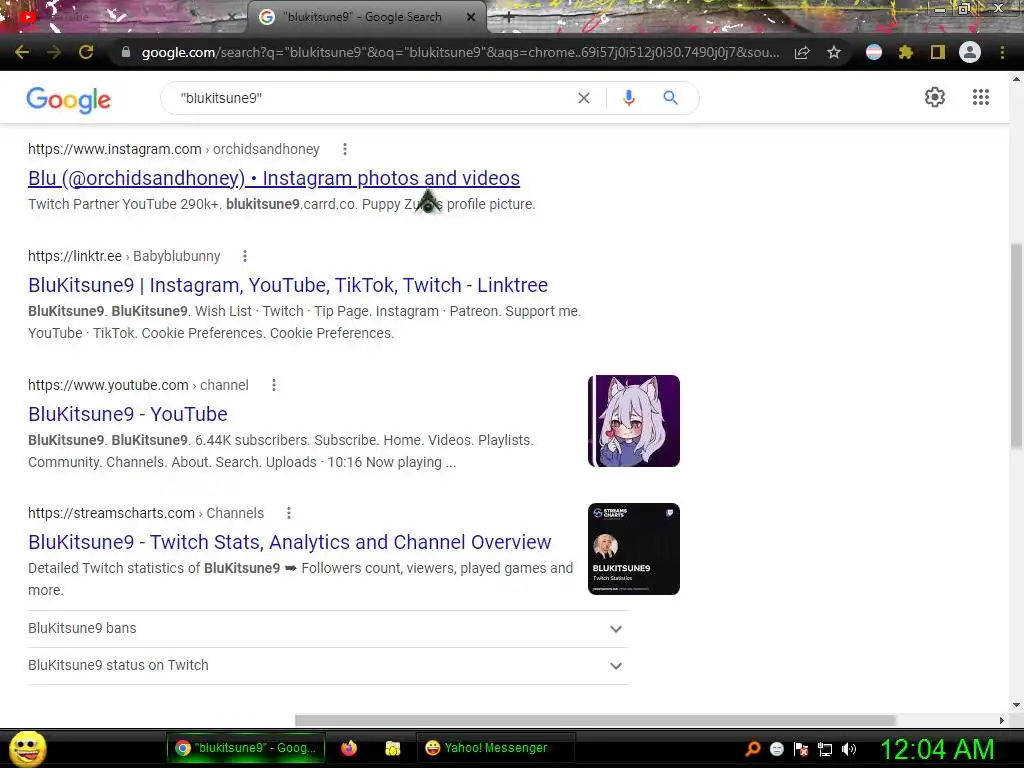Click the streamscharts.com Channels URL text
1024x768 pixels.
[146, 513]
